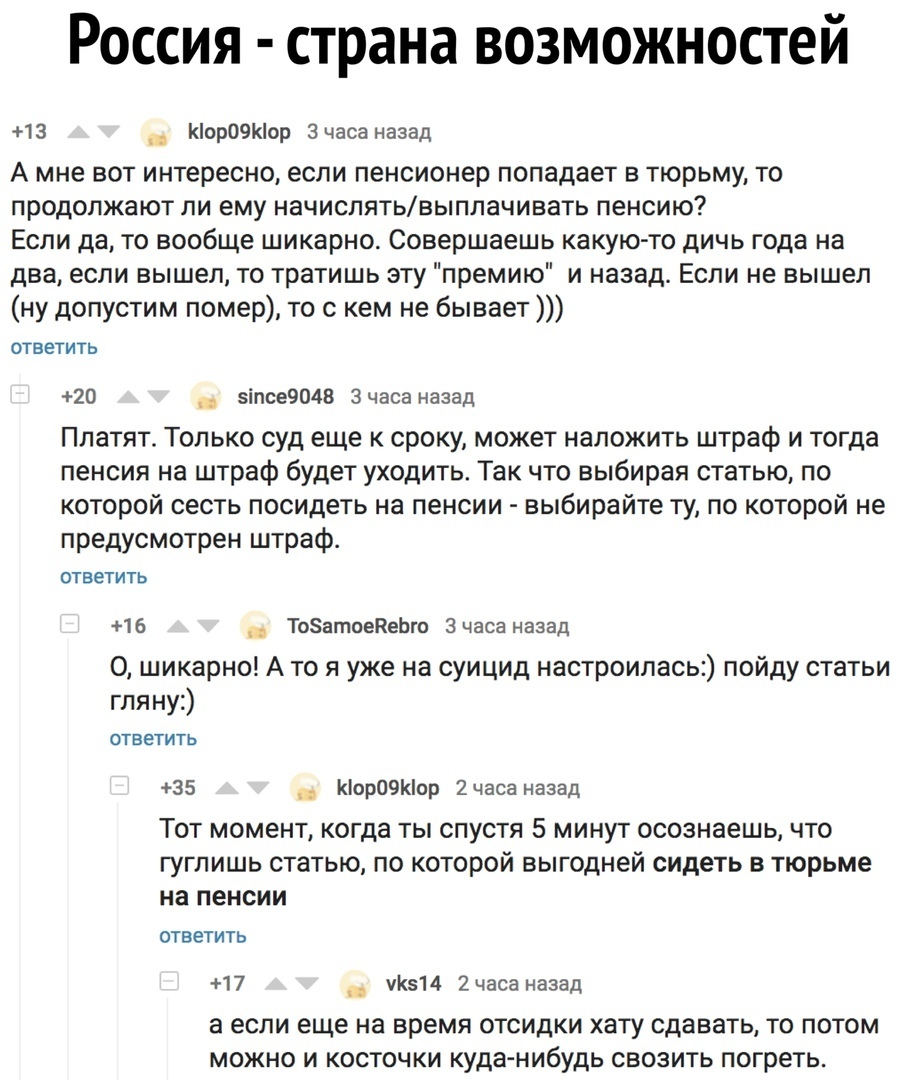Open since9048's profile avatar
Viewport: 919px width, 1080px height.
pos(206,395)
